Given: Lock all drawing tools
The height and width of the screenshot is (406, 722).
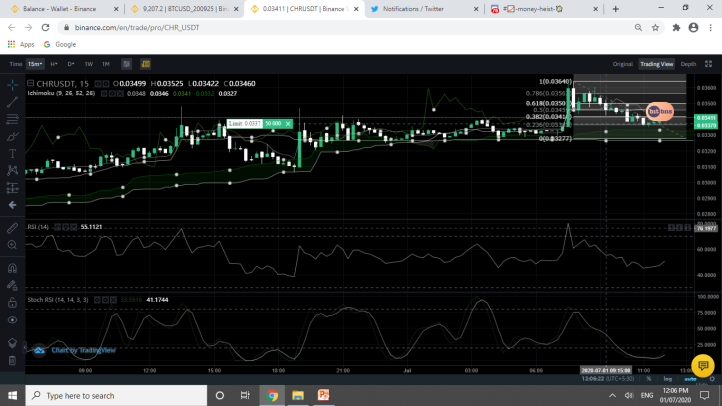Looking at the screenshot, I should pyautogui.click(x=12, y=302).
